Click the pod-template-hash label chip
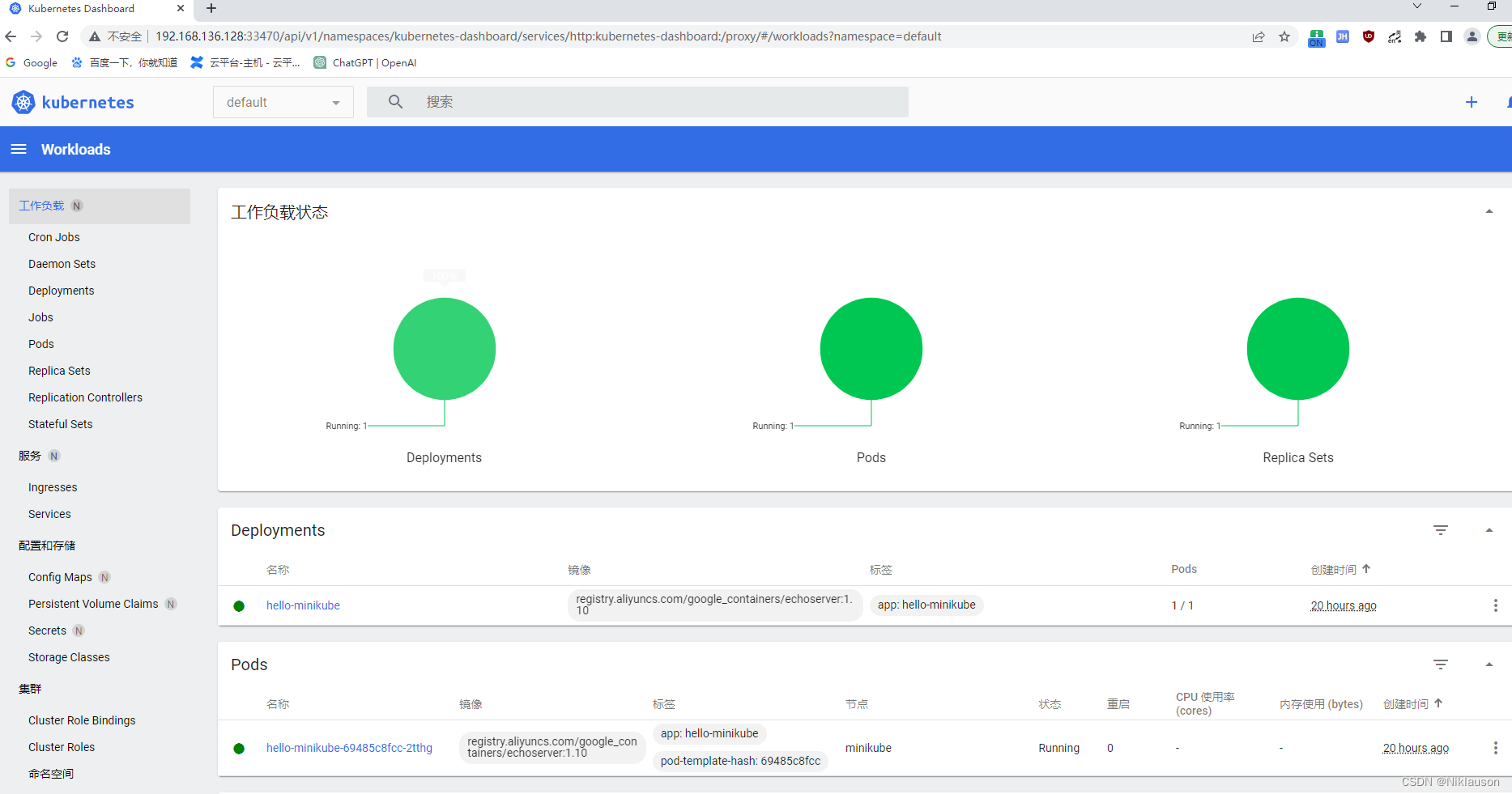The height and width of the screenshot is (794, 1512). click(x=740, y=761)
